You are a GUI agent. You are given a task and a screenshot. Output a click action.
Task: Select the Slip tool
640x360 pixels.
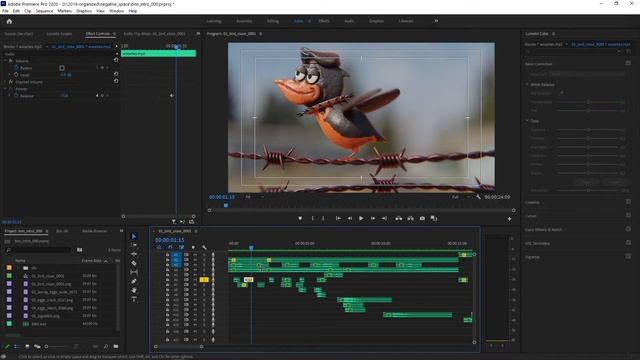pyautogui.click(x=134, y=272)
